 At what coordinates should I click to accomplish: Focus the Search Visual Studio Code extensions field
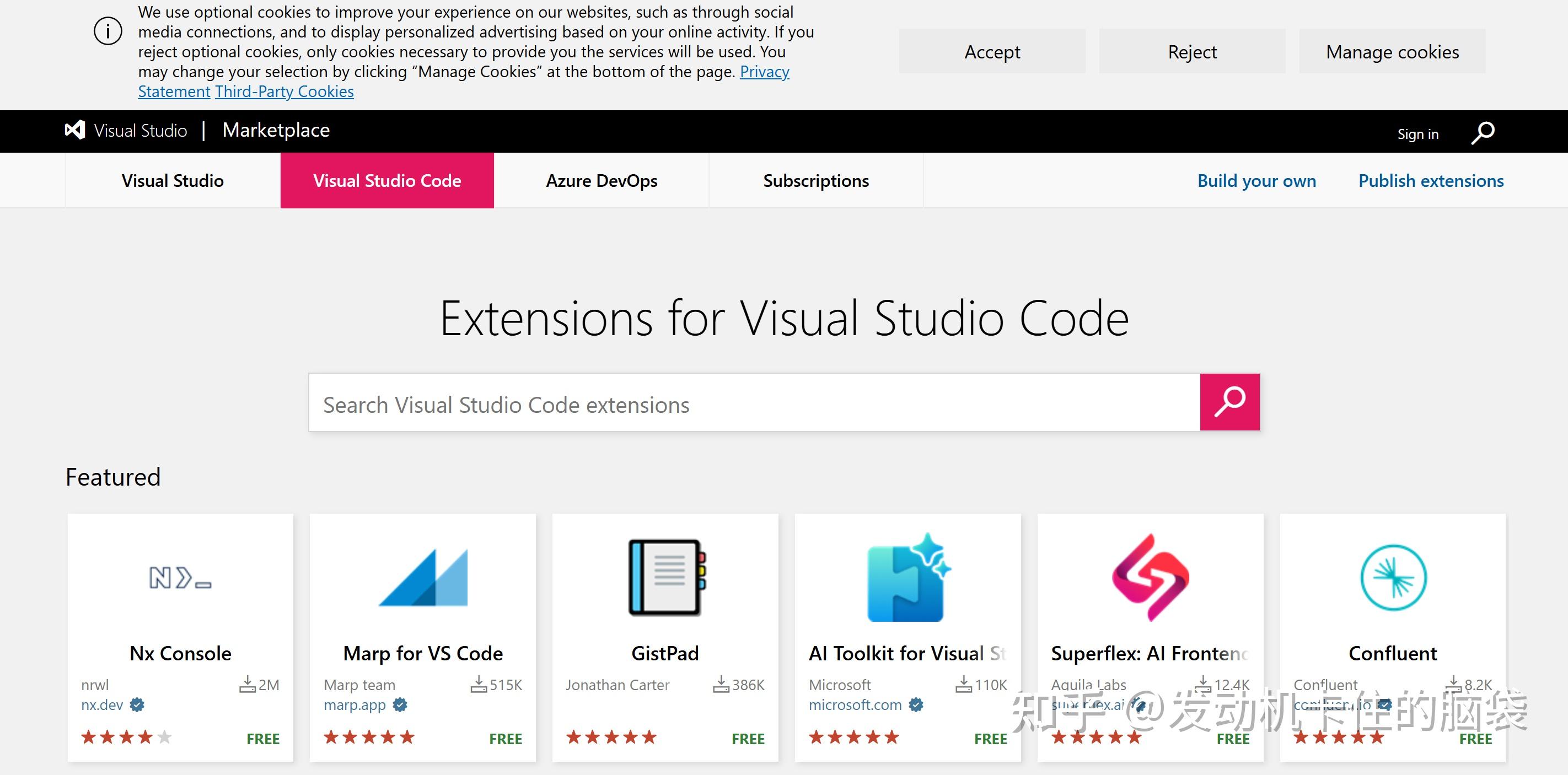[754, 404]
